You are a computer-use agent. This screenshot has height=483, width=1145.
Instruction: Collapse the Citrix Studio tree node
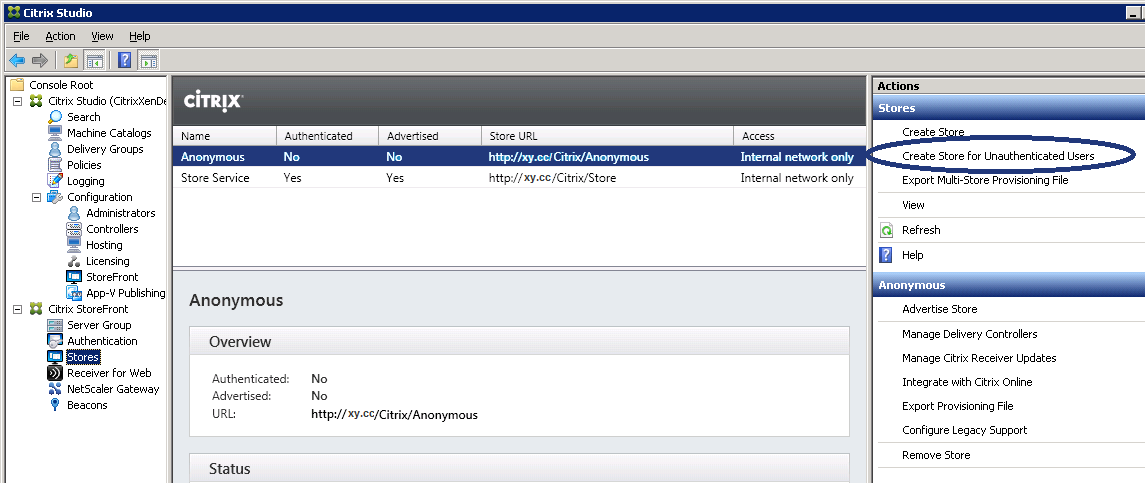18,101
